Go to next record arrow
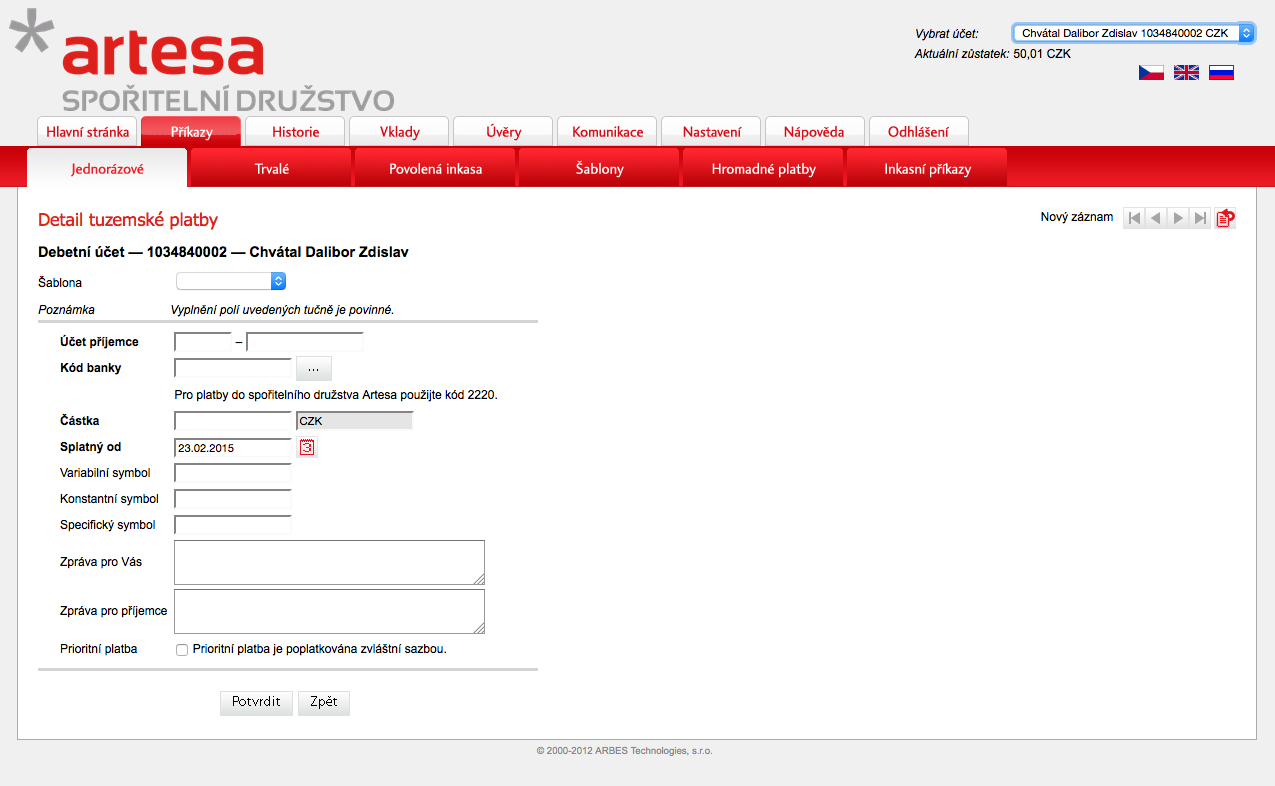Image resolution: width=1275 pixels, height=786 pixels. pos(1178,218)
